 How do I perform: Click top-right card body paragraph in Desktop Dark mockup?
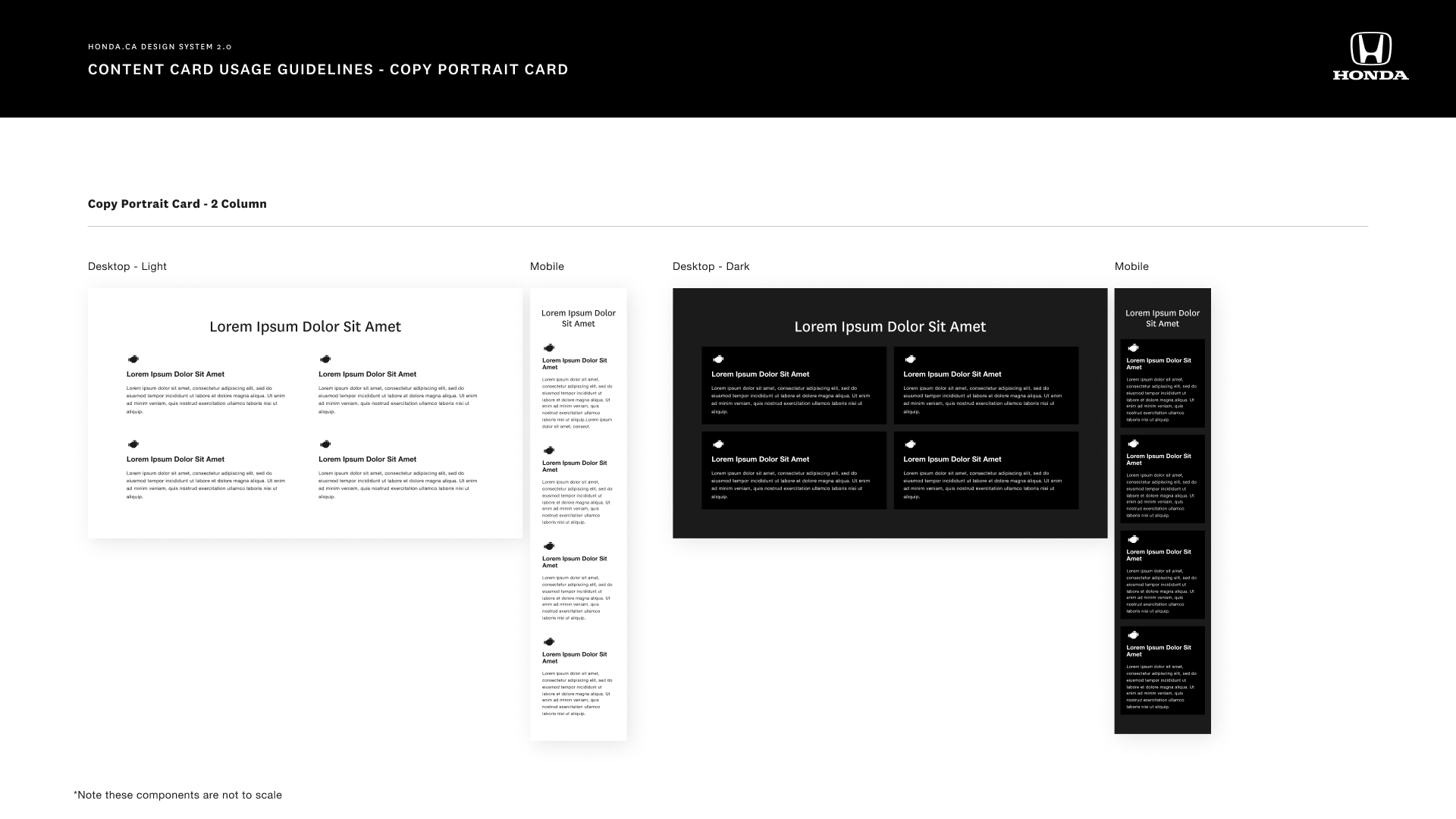coord(983,400)
